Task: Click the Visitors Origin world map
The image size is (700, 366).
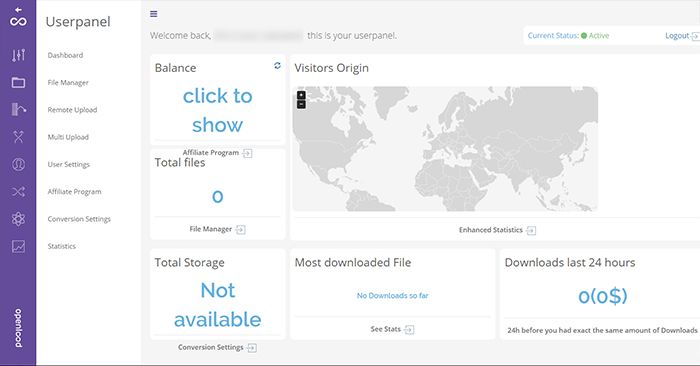Action: pyautogui.click(x=445, y=149)
